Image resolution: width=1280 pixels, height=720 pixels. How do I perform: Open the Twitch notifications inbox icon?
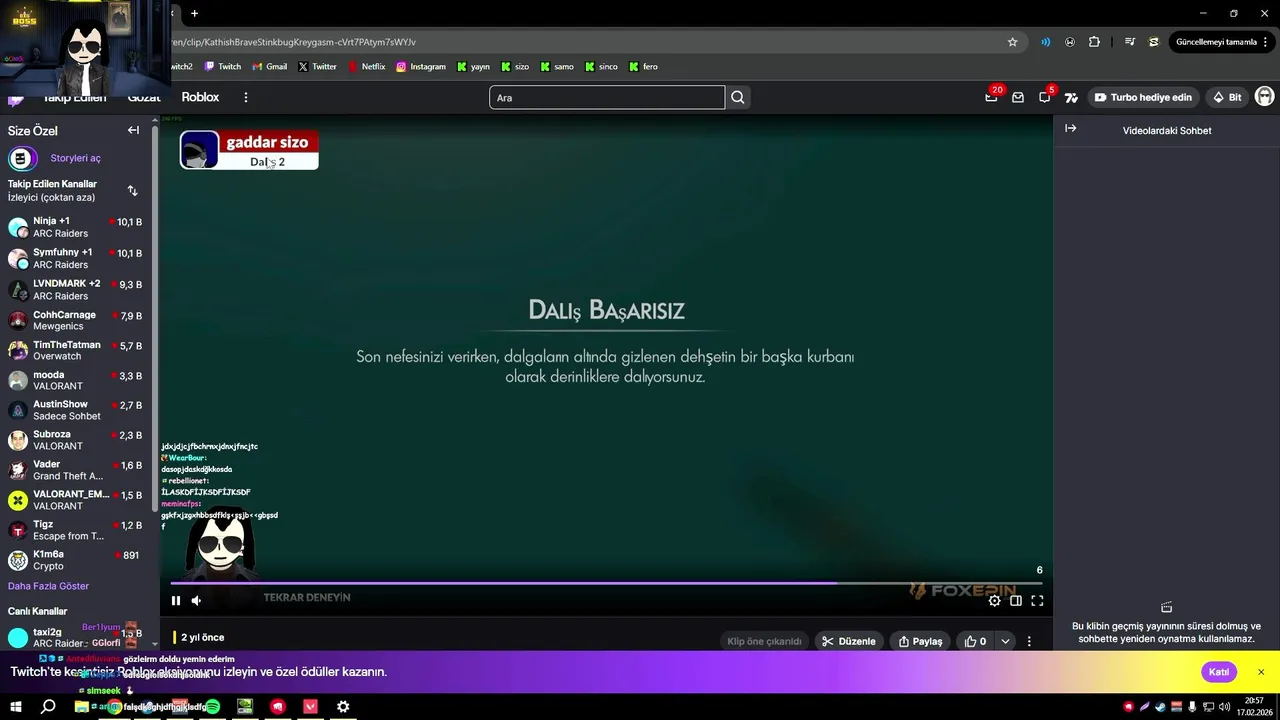[x=1018, y=97]
